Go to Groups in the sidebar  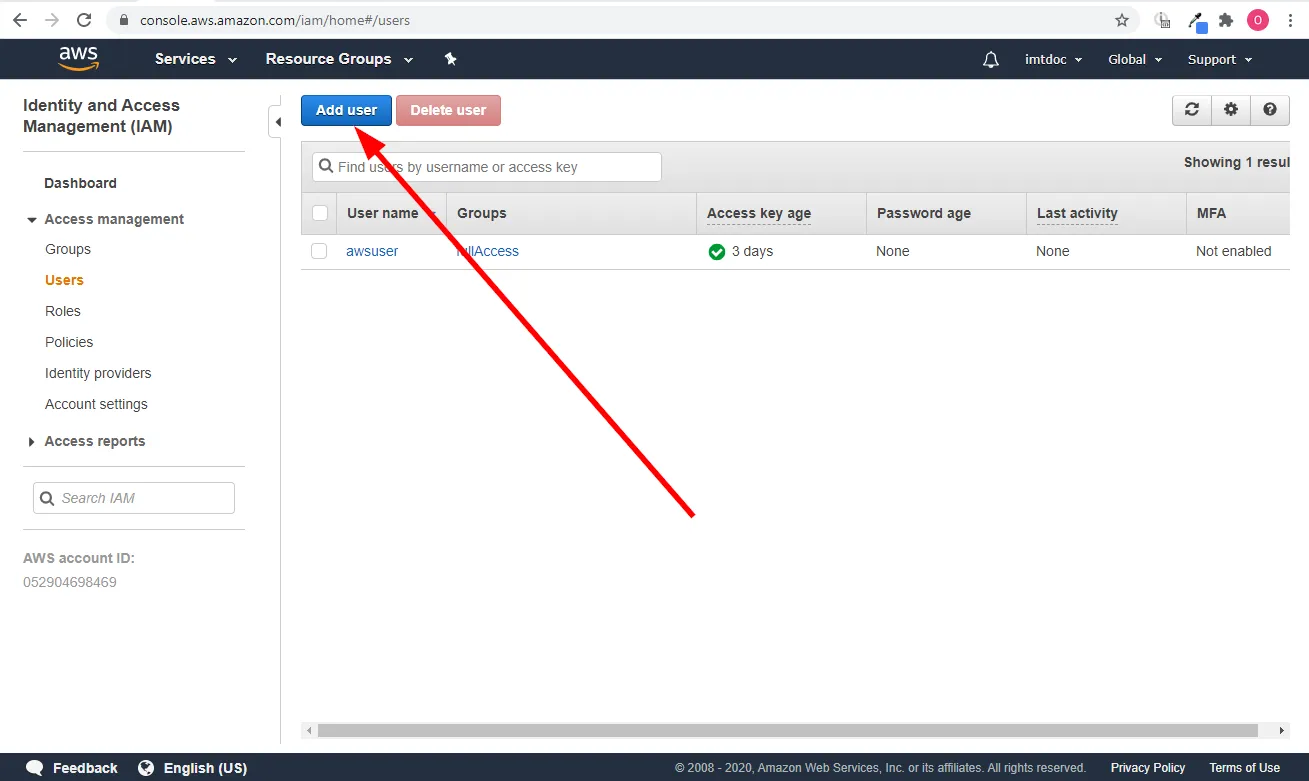tap(68, 249)
